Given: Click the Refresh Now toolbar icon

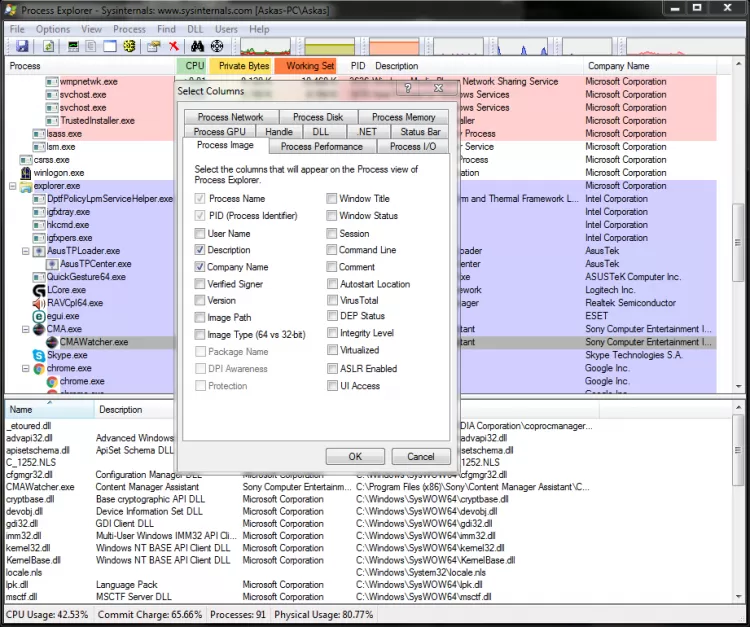Looking at the screenshot, I should (x=50, y=47).
